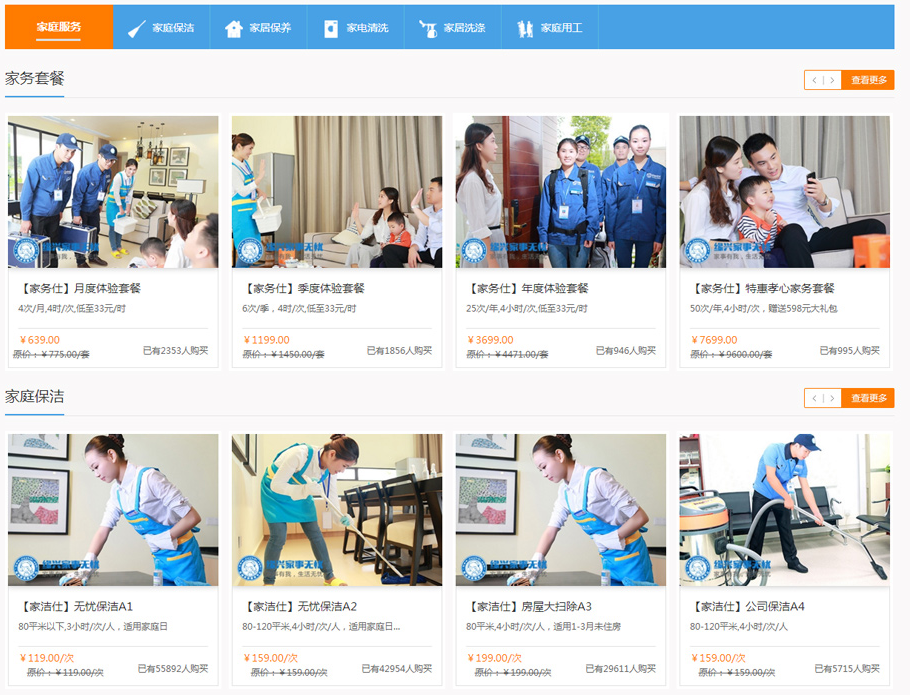The height and width of the screenshot is (695, 910).
Task: Click the house icon beside 家居保养
Action: click(234, 29)
